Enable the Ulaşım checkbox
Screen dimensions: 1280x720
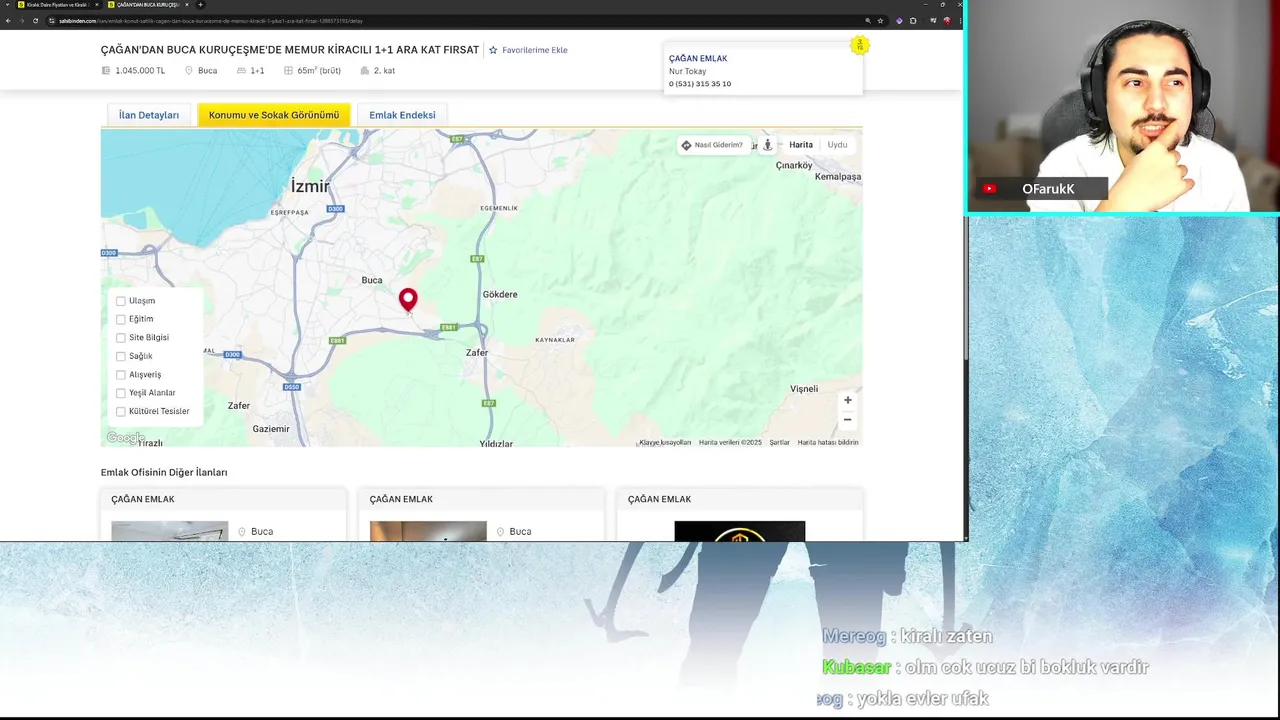(x=121, y=301)
